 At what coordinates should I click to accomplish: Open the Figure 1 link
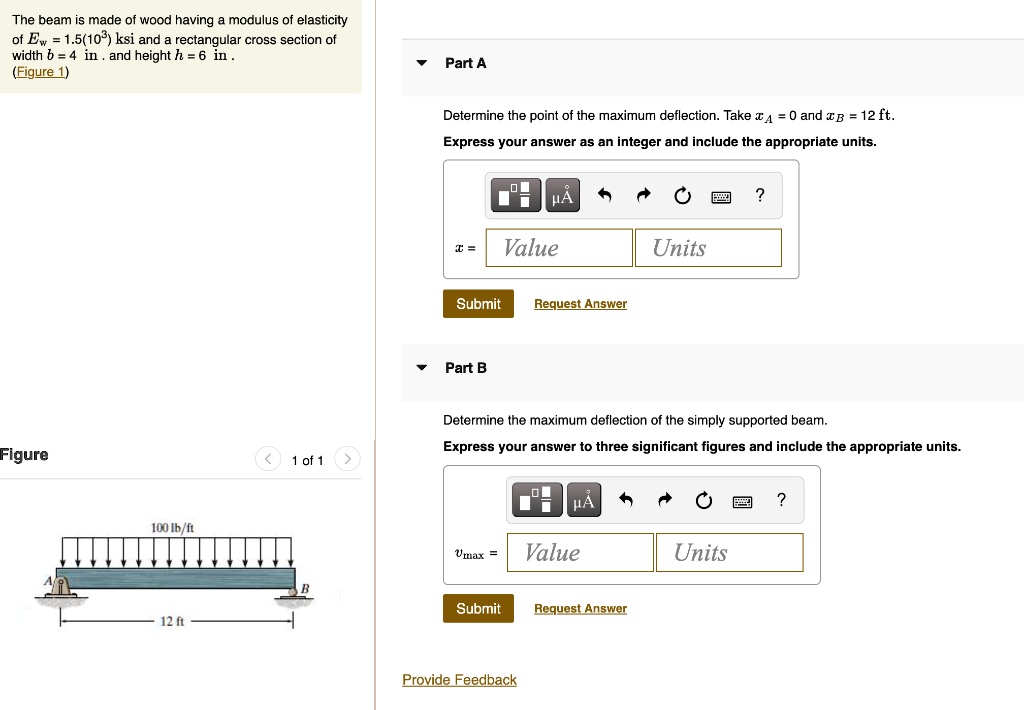point(39,71)
